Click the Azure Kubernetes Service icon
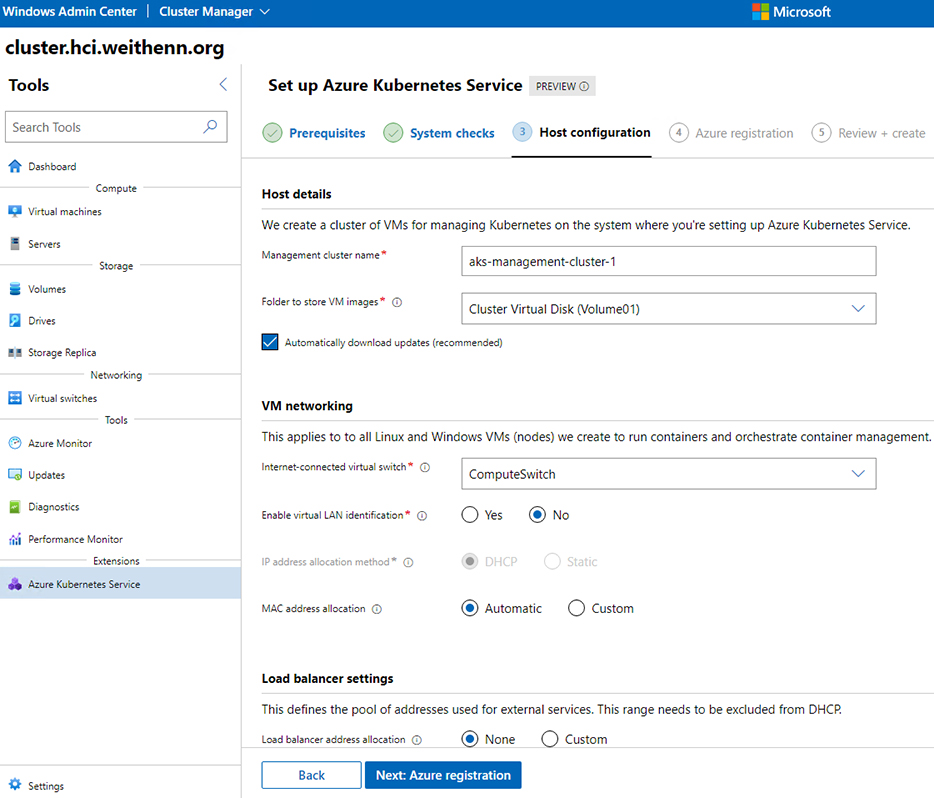The height and width of the screenshot is (798, 934). click(x=15, y=584)
